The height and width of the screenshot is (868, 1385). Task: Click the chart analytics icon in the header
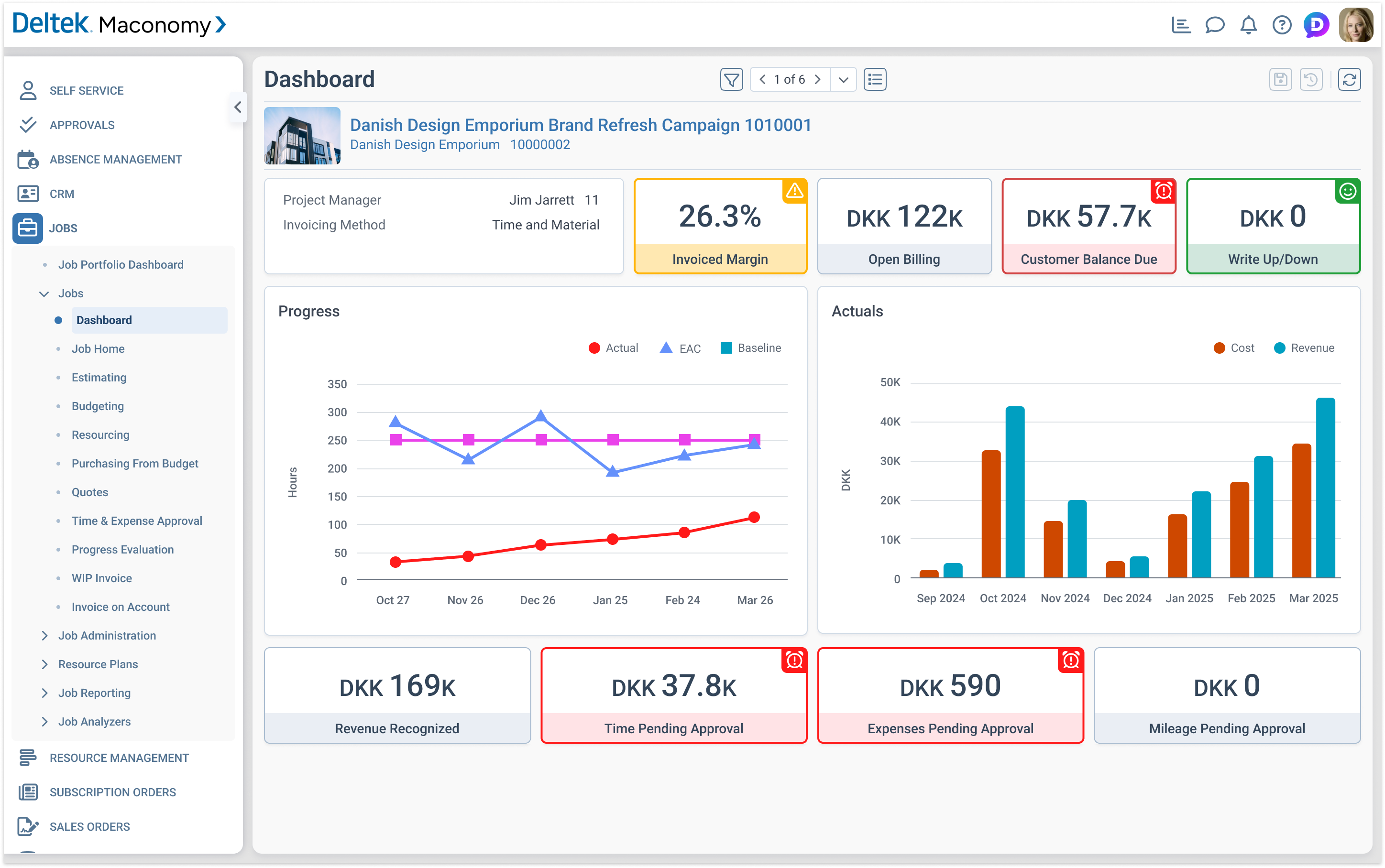pyautogui.click(x=1181, y=25)
